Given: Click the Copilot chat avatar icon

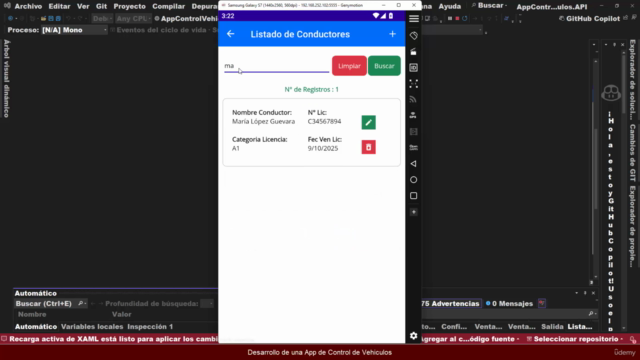Looking at the screenshot, I should [611, 93].
